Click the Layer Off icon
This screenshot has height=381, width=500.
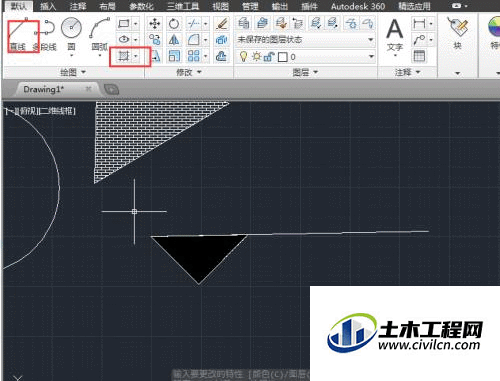coord(368,23)
